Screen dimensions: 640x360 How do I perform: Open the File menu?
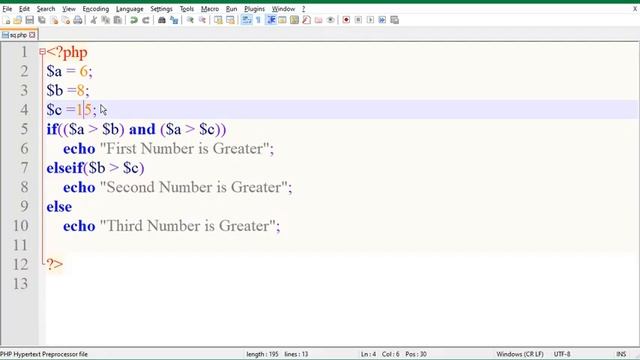pos(7,9)
